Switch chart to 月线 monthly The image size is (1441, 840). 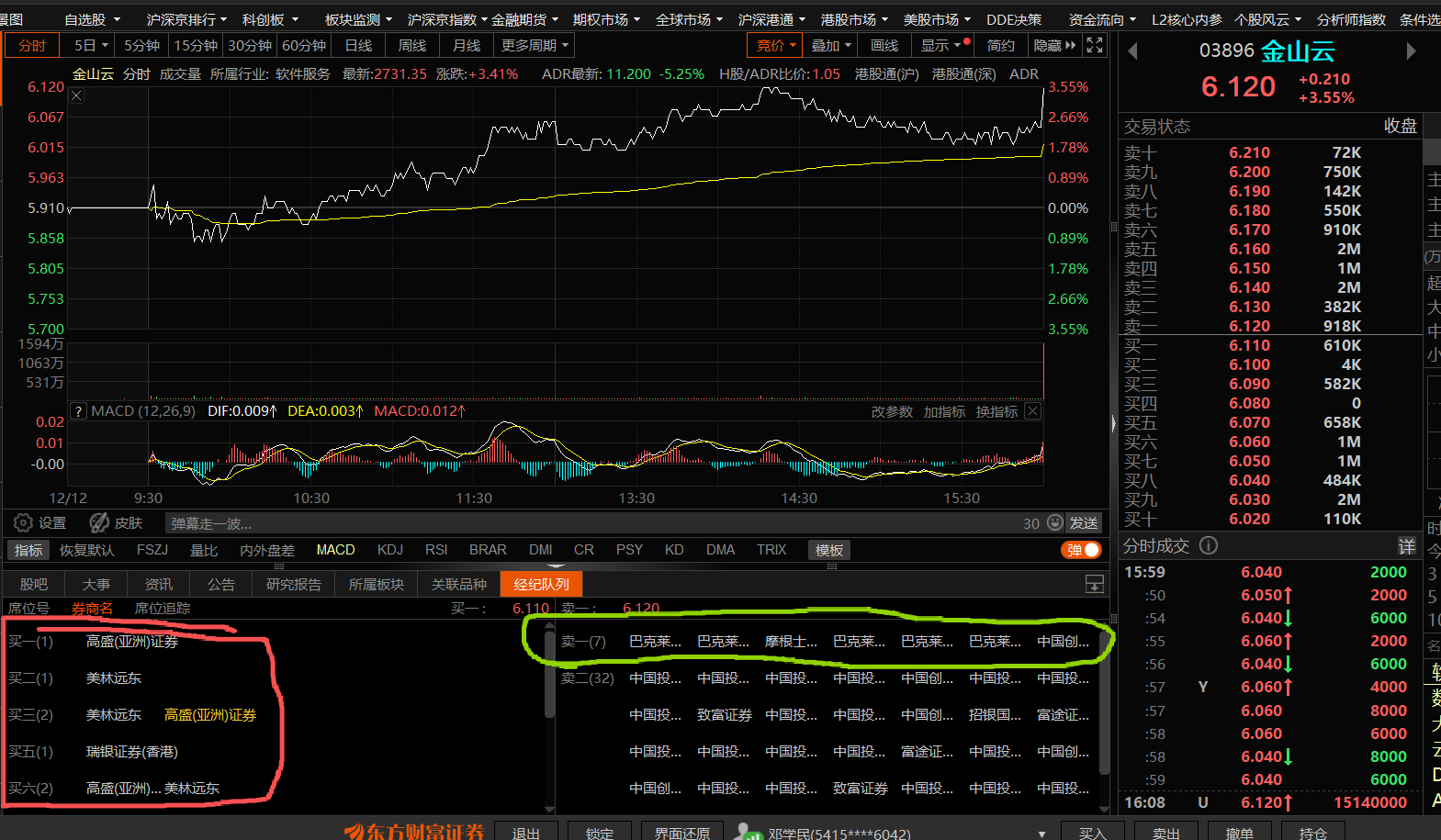pos(467,45)
